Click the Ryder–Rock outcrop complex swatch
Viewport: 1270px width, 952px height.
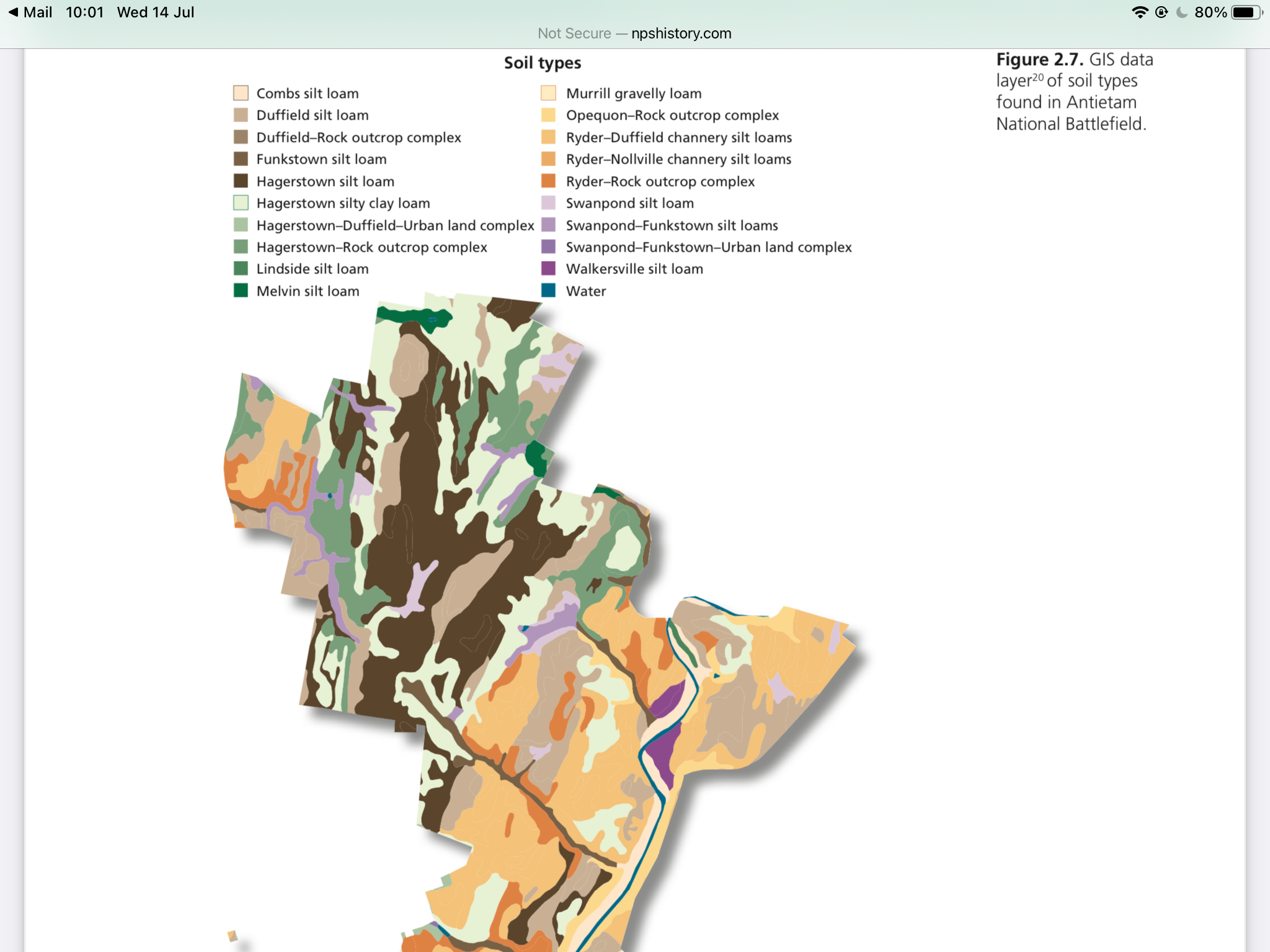(x=548, y=181)
